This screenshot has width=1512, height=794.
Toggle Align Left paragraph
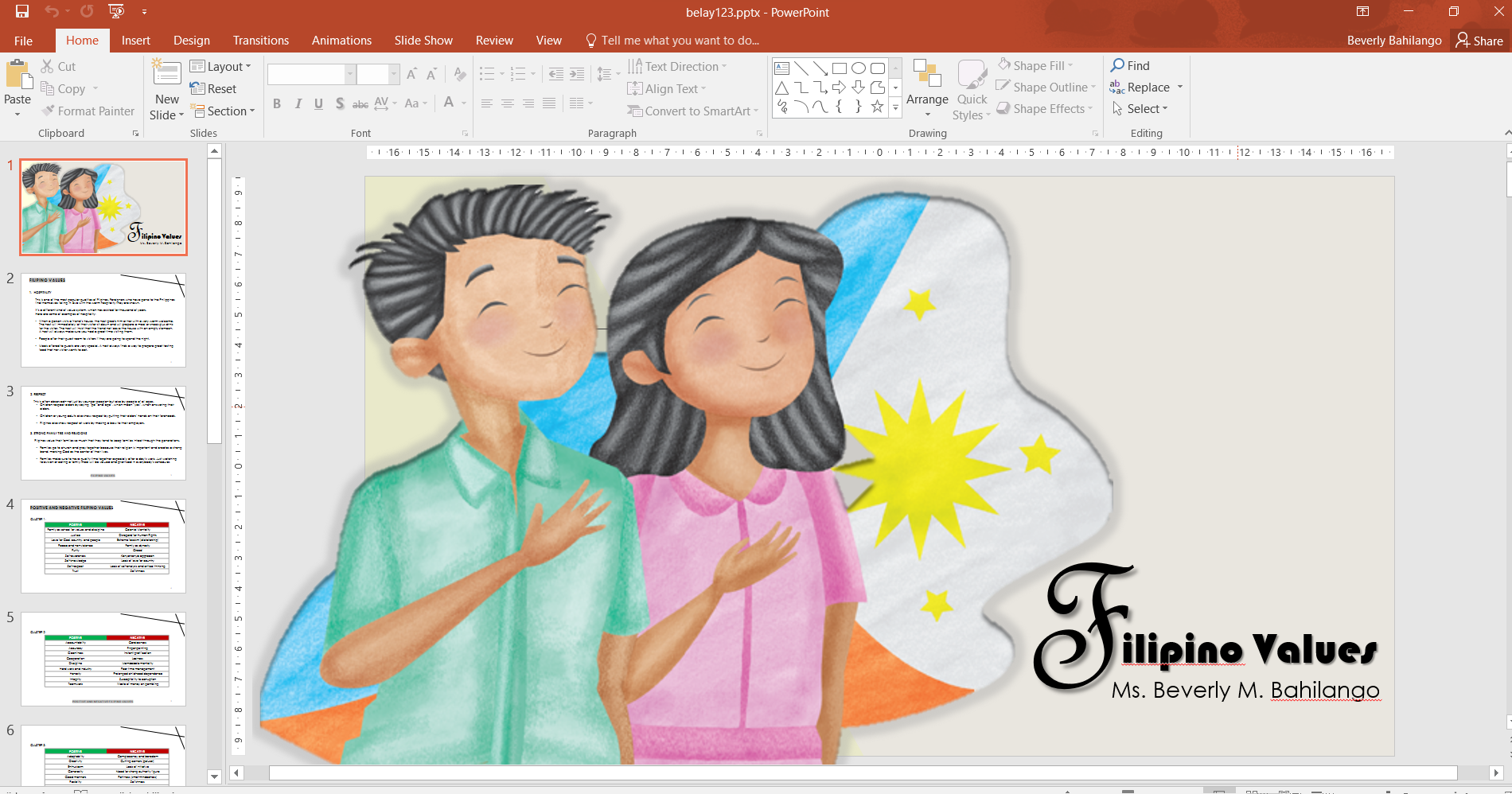[487, 103]
